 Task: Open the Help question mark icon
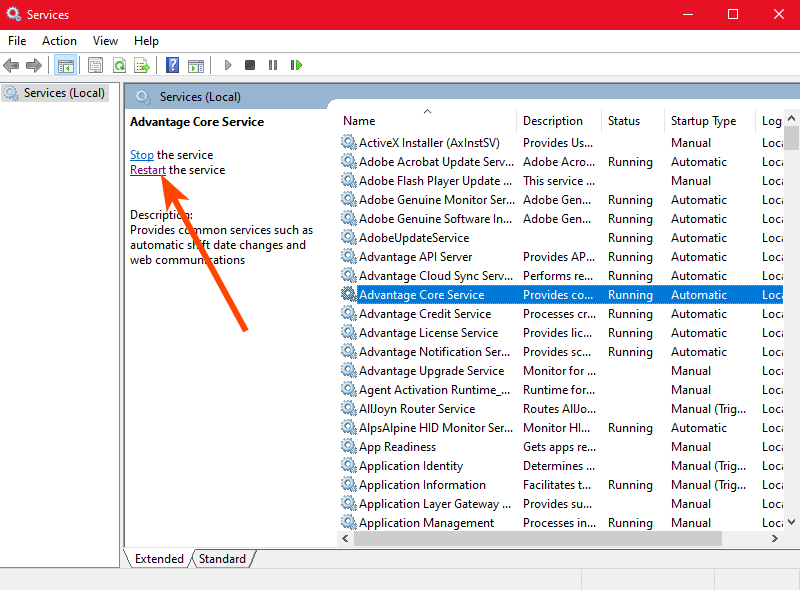(172, 65)
